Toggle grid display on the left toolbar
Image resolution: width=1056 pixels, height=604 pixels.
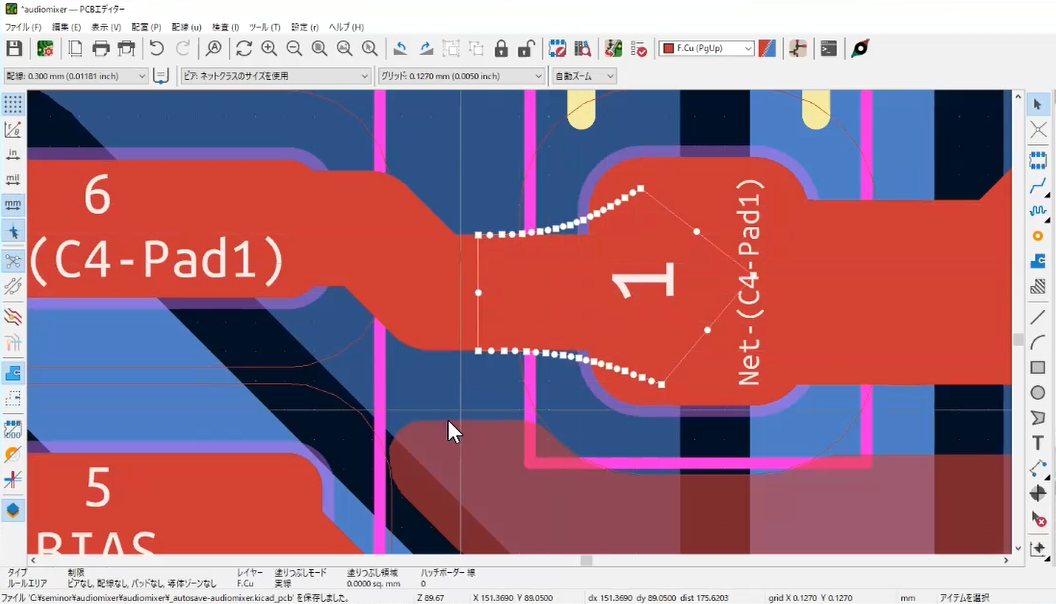13,105
